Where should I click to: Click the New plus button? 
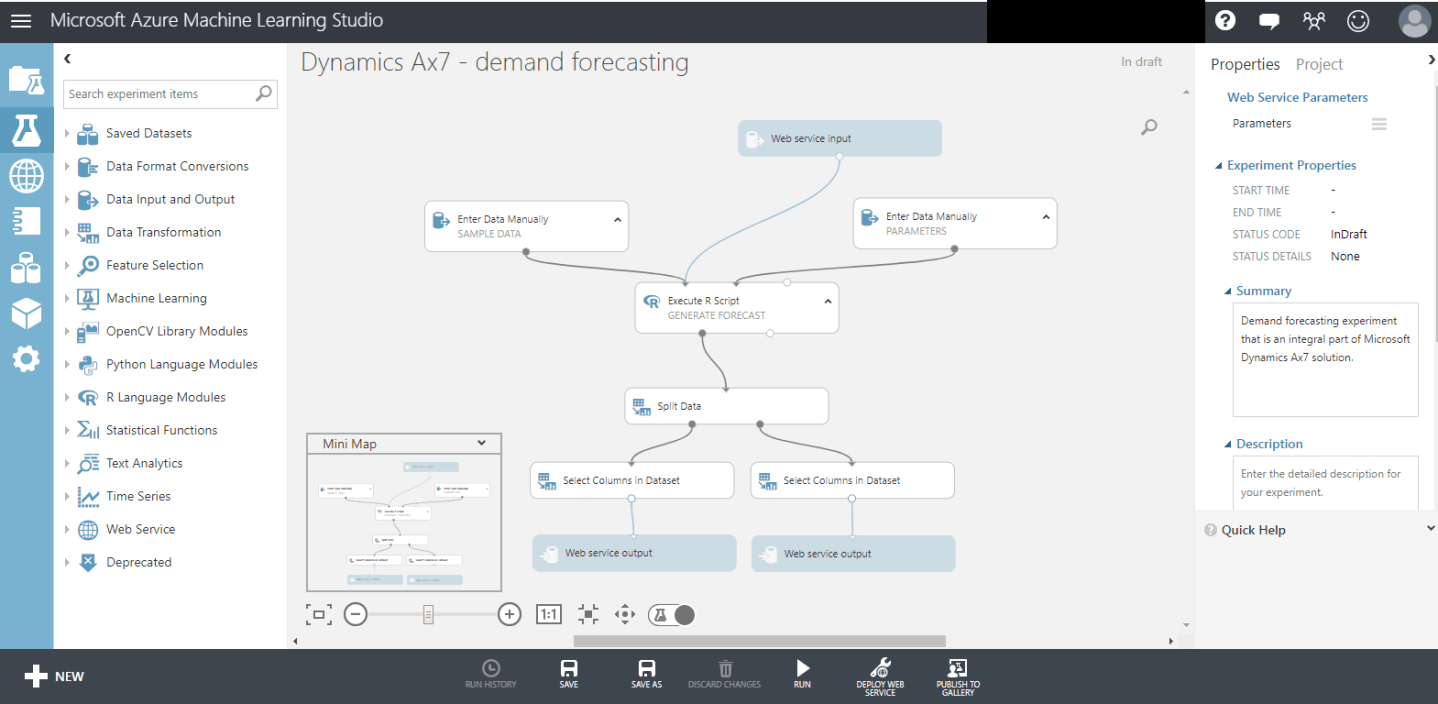(54, 676)
